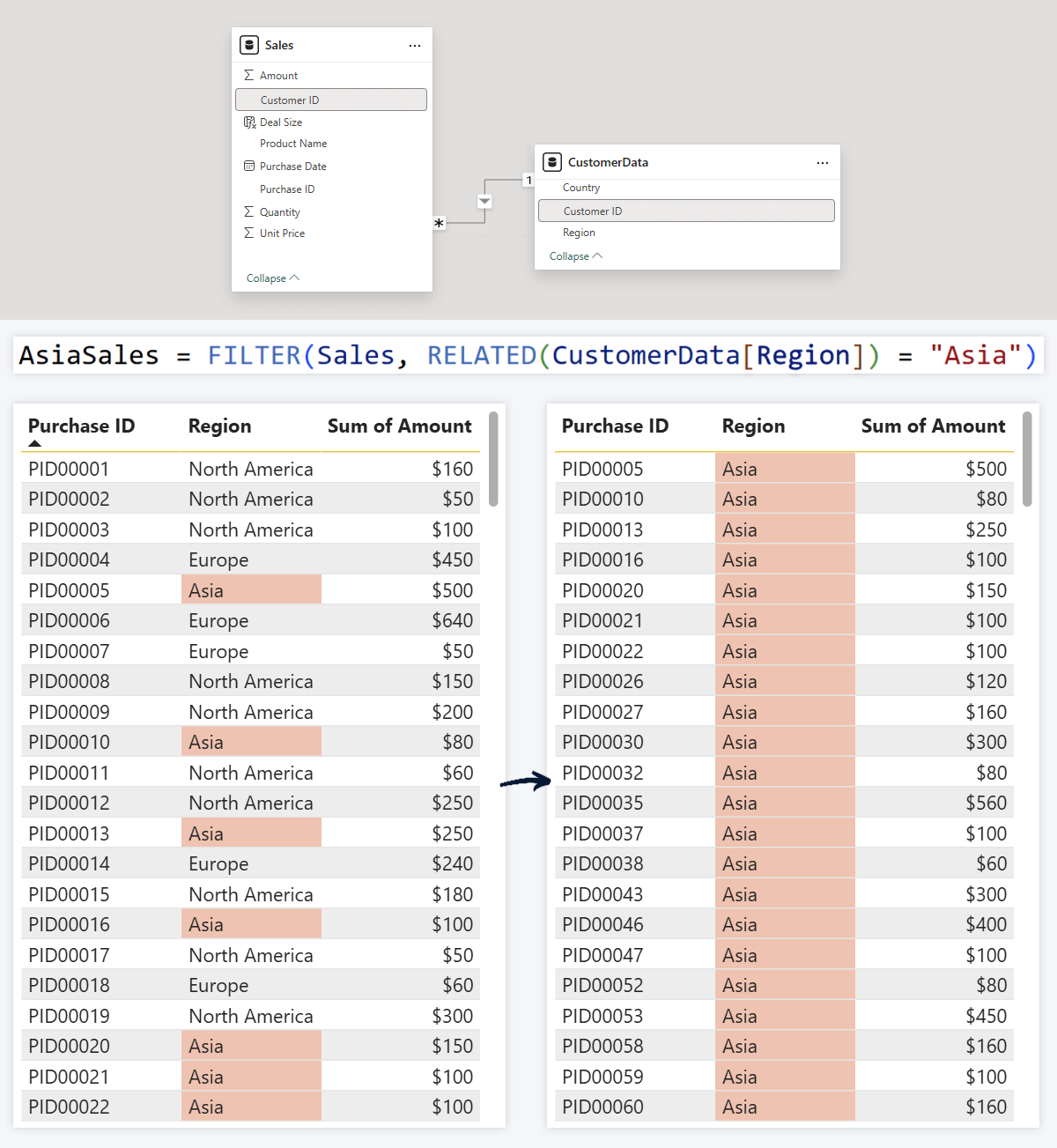
Task: Select PID00019 in the left table
Action: (69, 1016)
